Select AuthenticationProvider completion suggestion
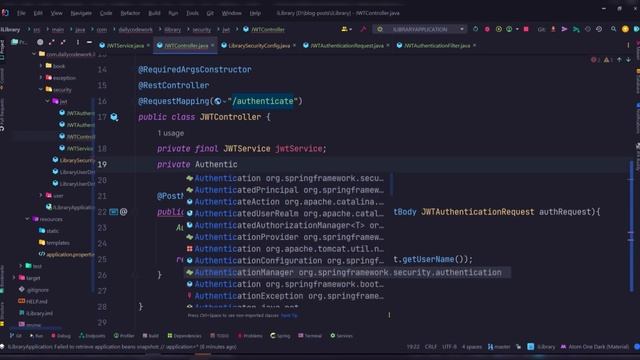Image resolution: width=640 pixels, height=360 pixels. 286,237
